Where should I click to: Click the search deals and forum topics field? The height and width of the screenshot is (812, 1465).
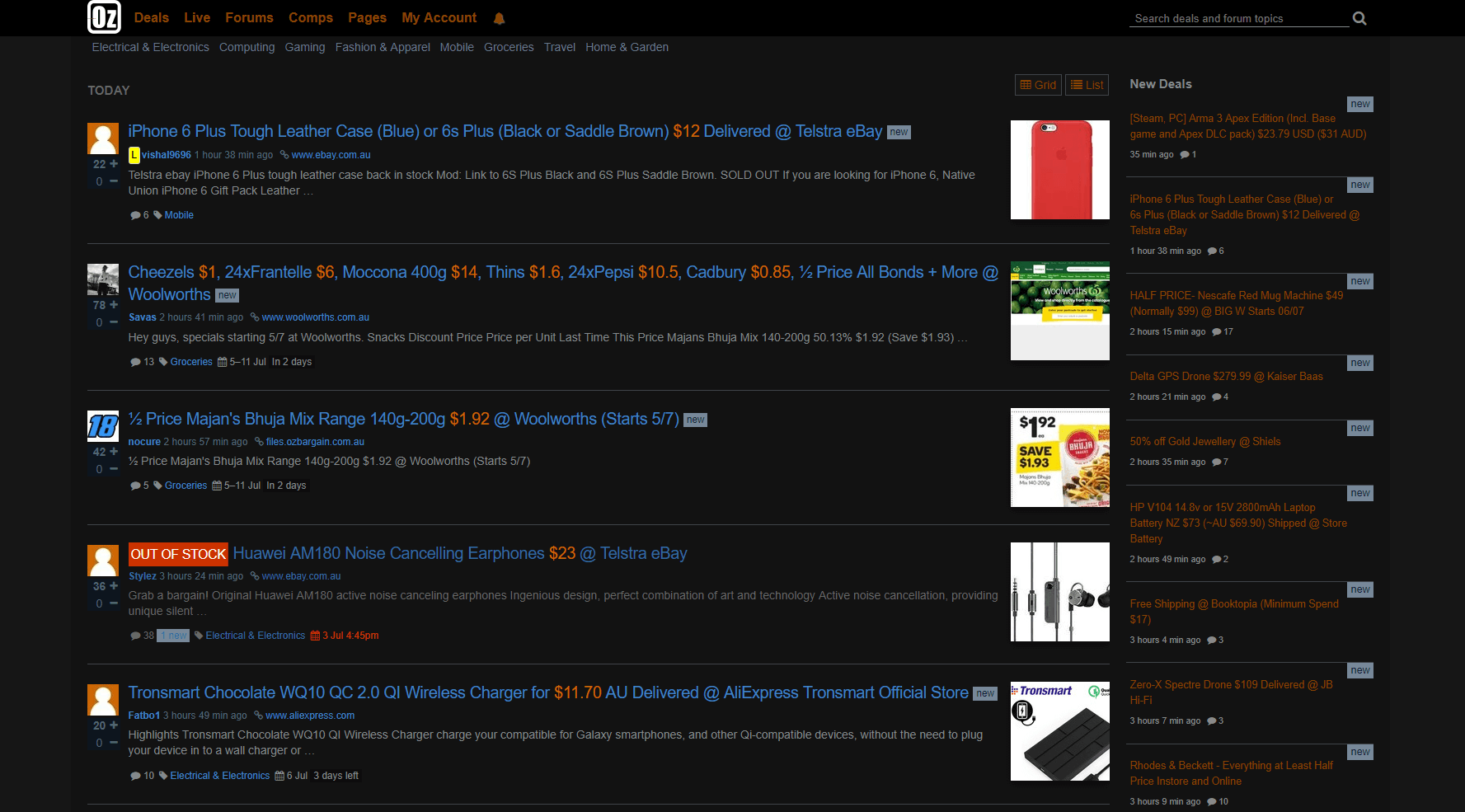click(1239, 18)
